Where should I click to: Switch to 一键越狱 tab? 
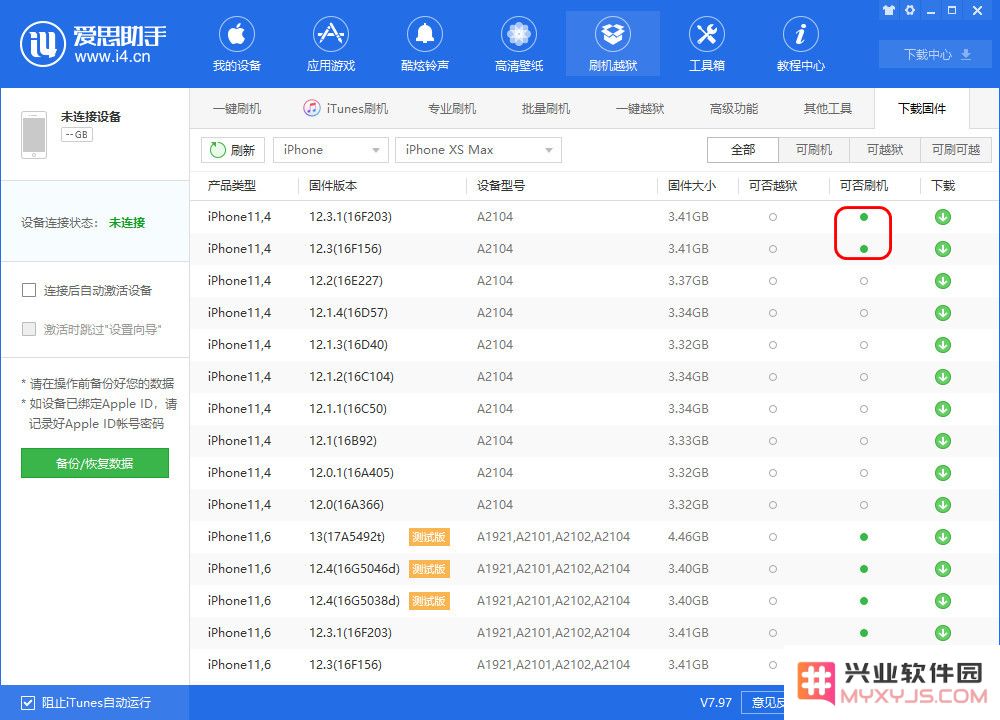click(640, 108)
